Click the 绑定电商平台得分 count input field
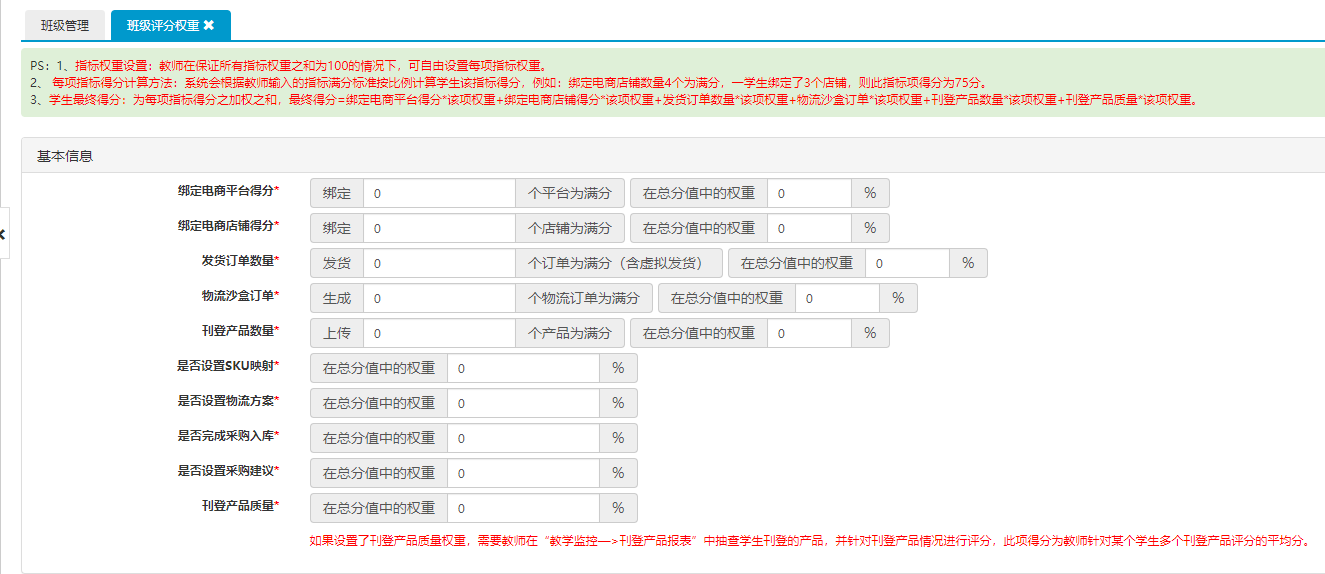This screenshot has width=1325, height=574. pyautogui.click(x=439, y=193)
